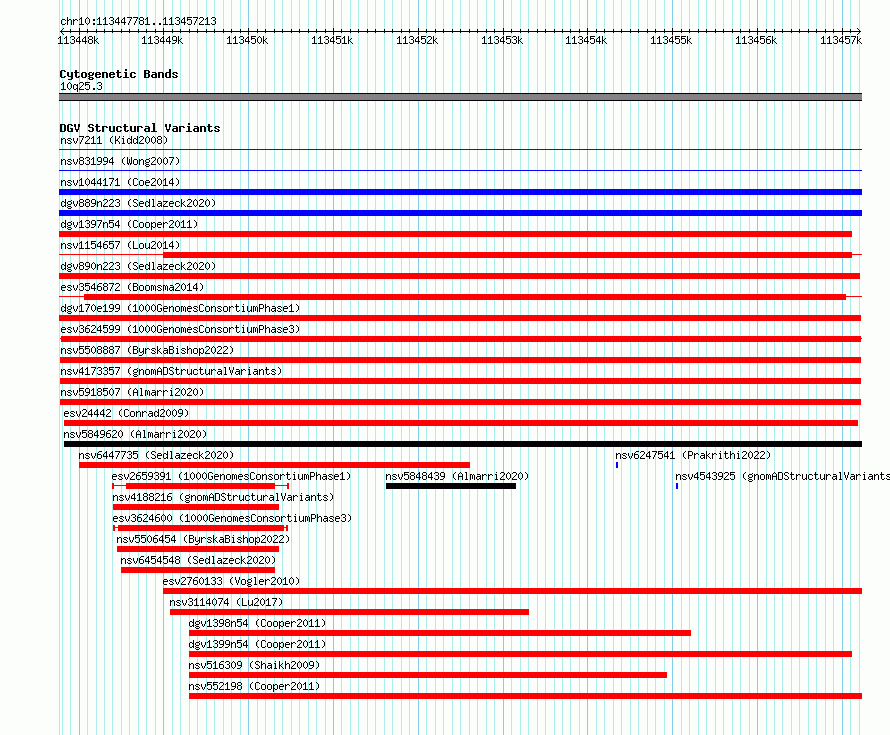This screenshot has width=890, height=735.
Task: Click the blue bar under nsv1044171 (Coe2014)
Action: coord(460,192)
